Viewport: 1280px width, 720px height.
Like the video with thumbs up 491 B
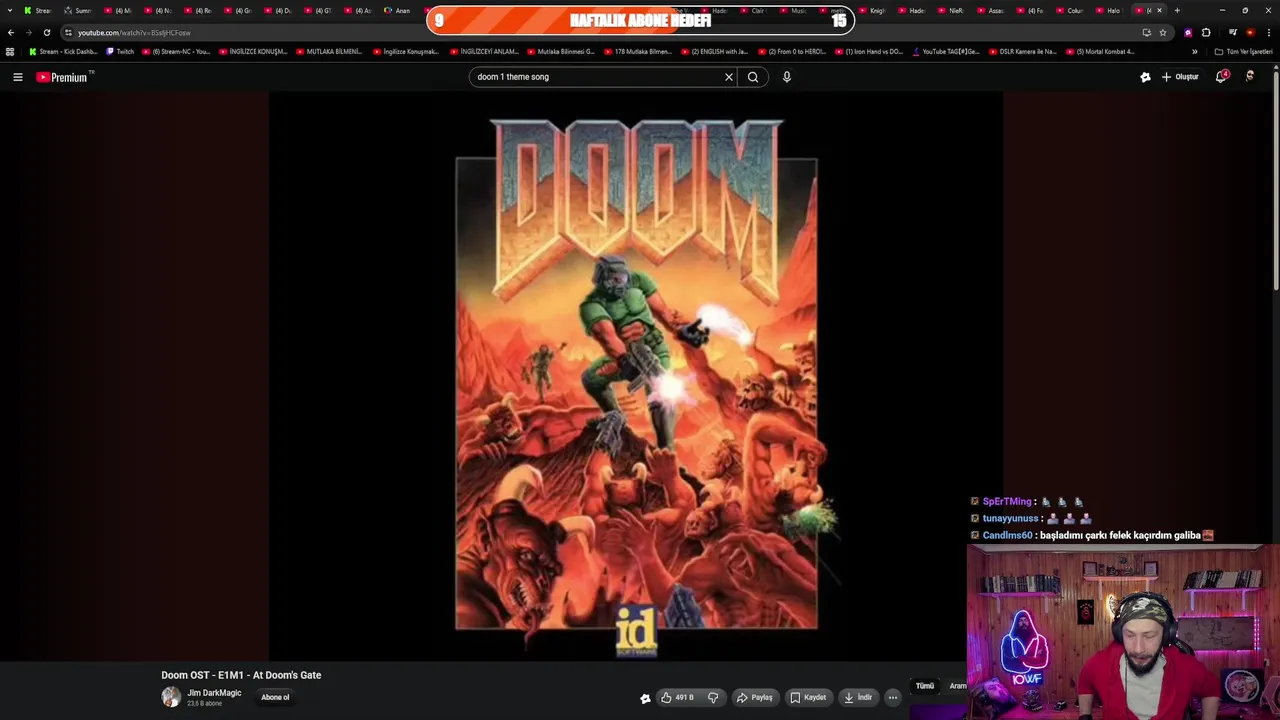coord(677,698)
